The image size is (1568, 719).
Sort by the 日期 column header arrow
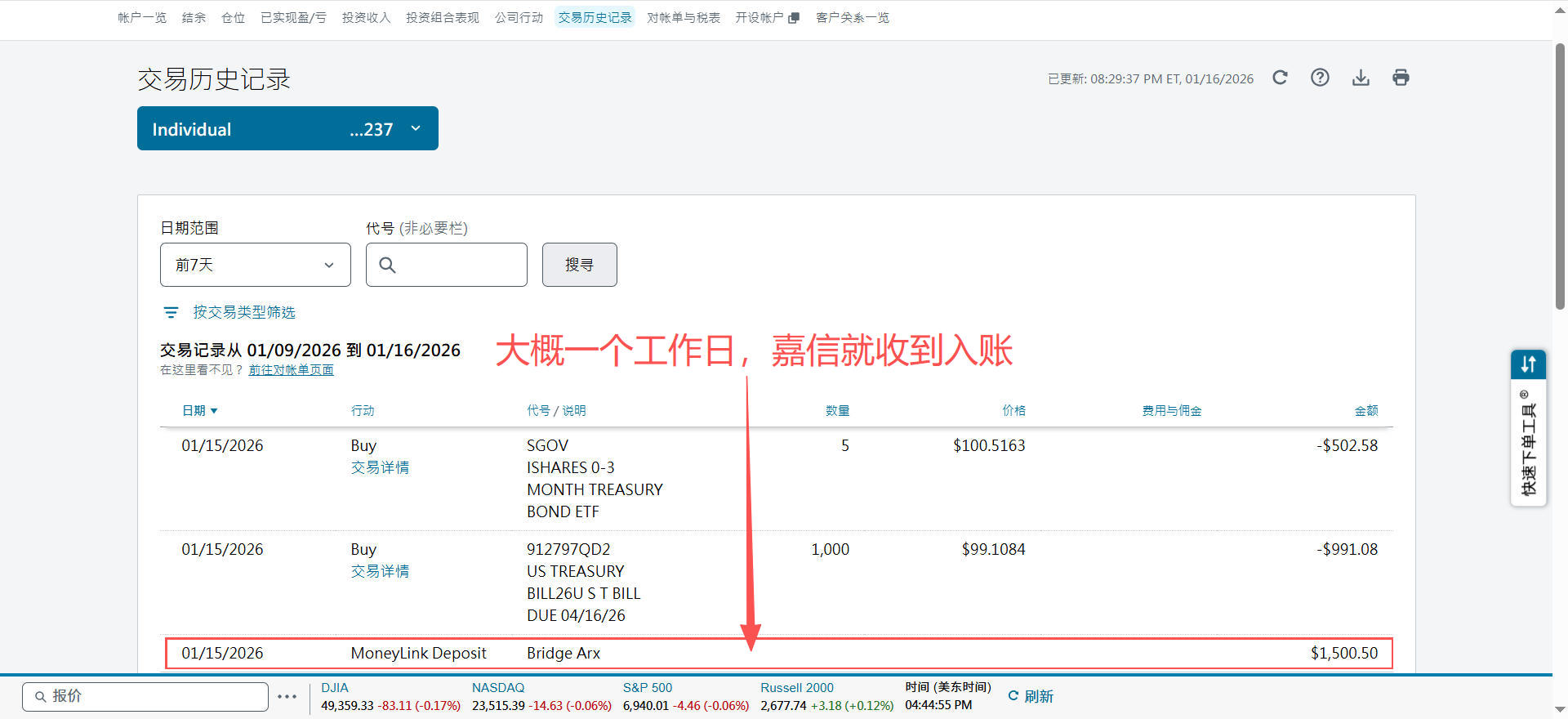pos(214,411)
